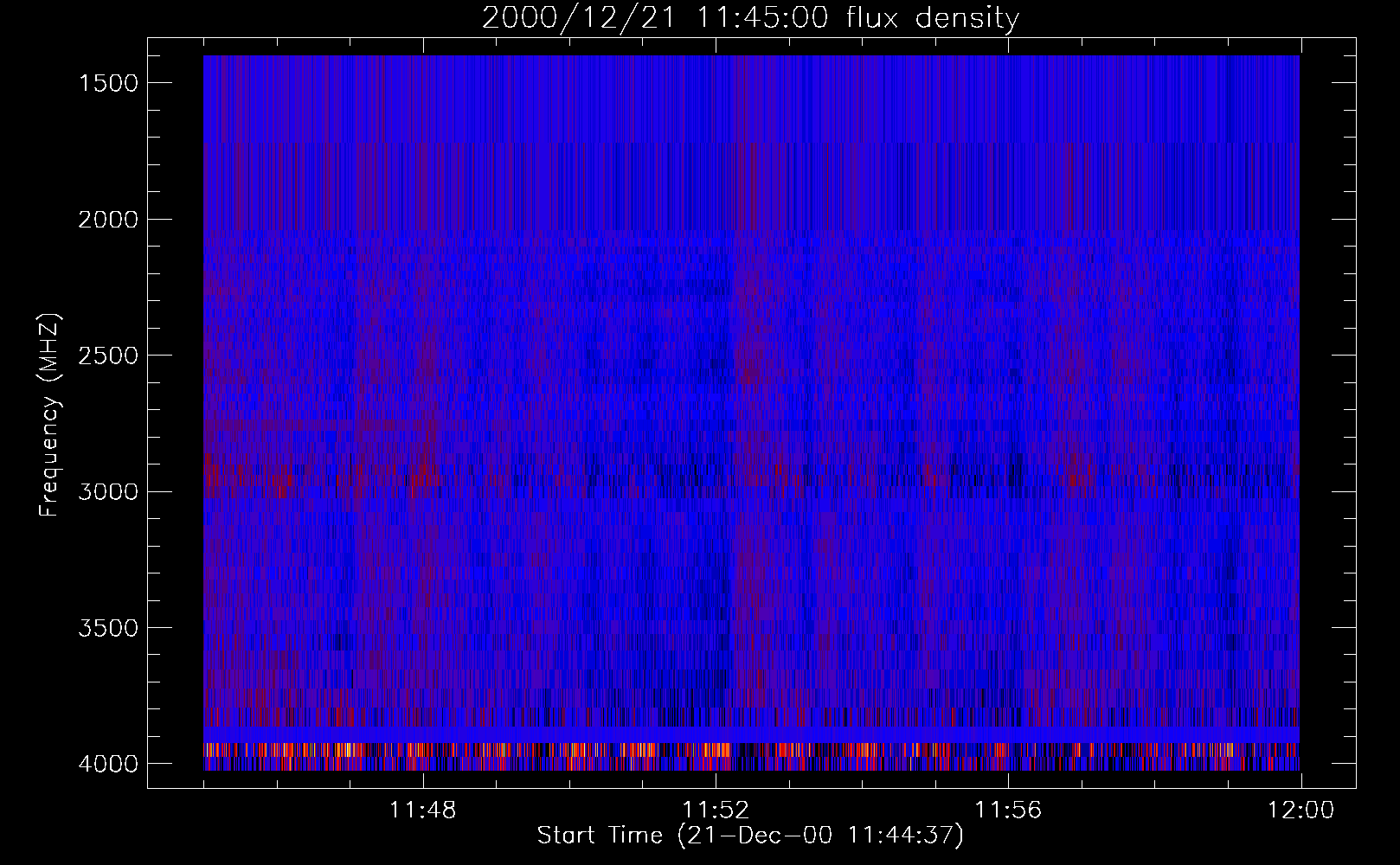The height and width of the screenshot is (865, 1400).
Task: Click the bright band at 11:48 near 4000 MHz
Action: click(x=423, y=749)
